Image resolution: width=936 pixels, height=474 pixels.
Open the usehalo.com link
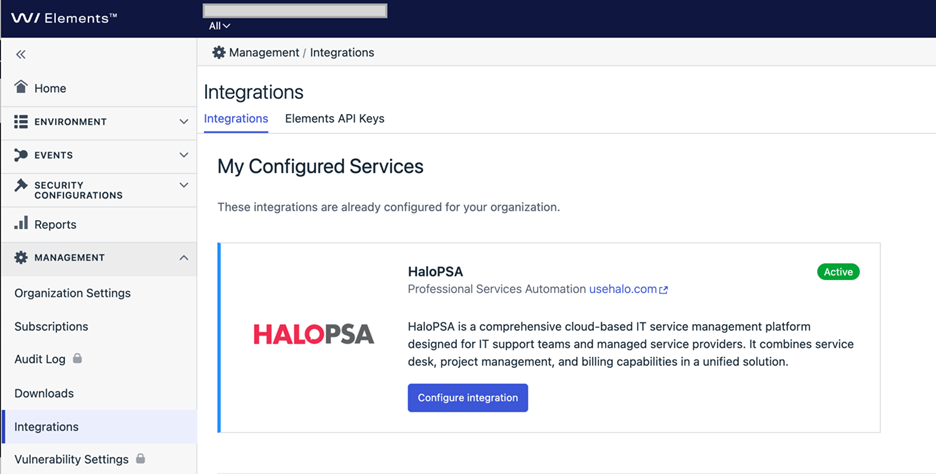[x=623, y=289]
